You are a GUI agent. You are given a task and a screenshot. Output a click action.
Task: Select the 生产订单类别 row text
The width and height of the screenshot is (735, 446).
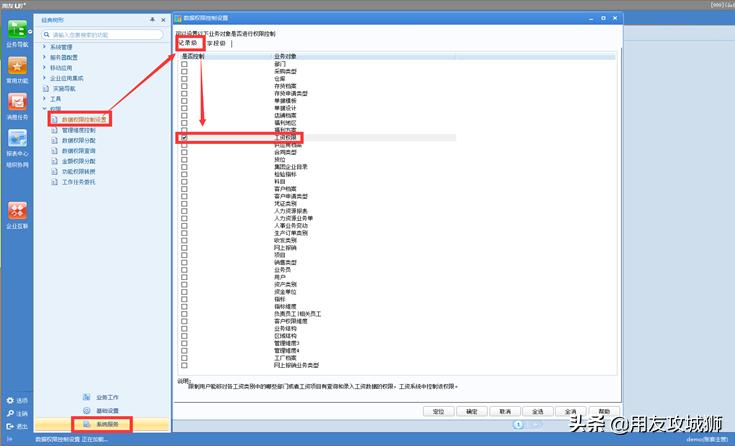(x=291, y=233)
